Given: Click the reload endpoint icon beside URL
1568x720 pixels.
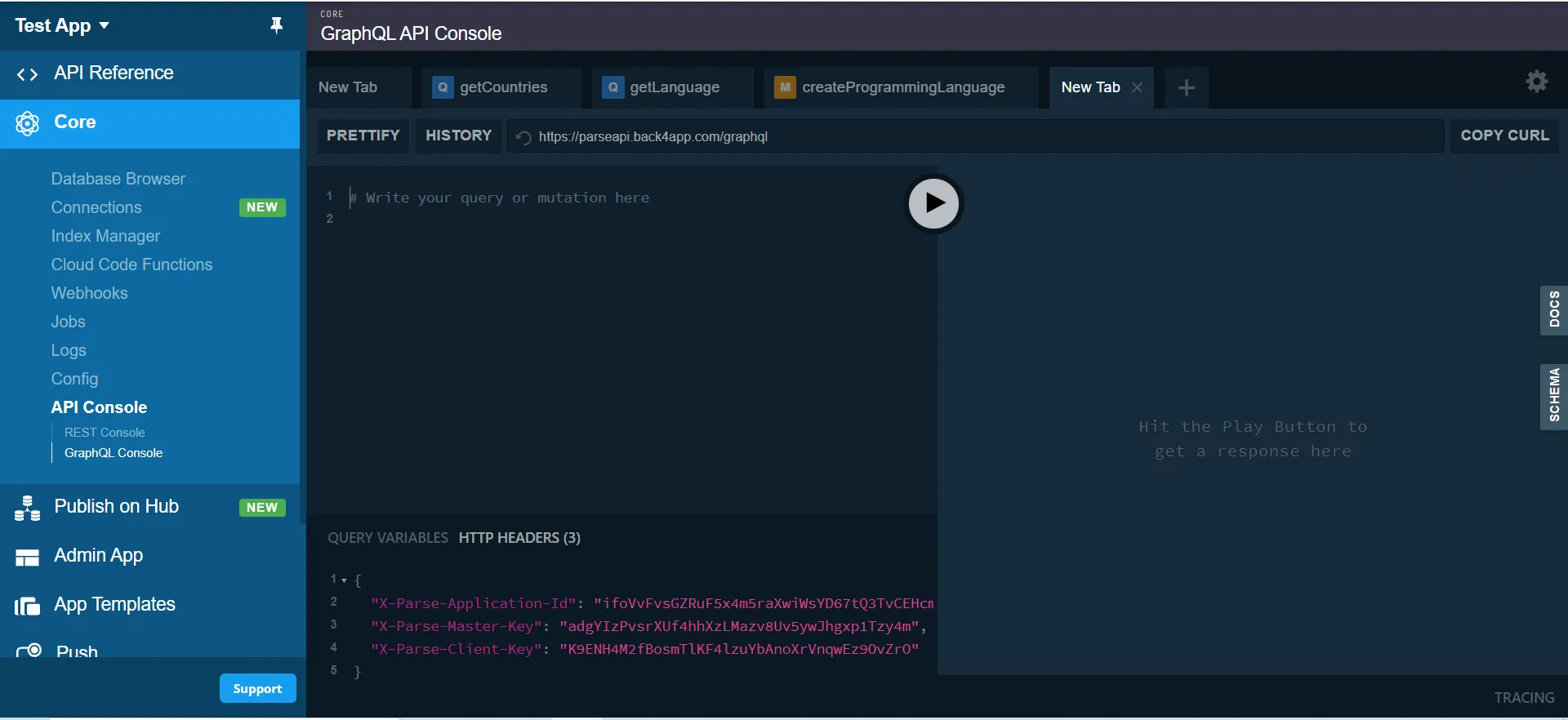Looking at the screenshot, I should pos(523,137).
